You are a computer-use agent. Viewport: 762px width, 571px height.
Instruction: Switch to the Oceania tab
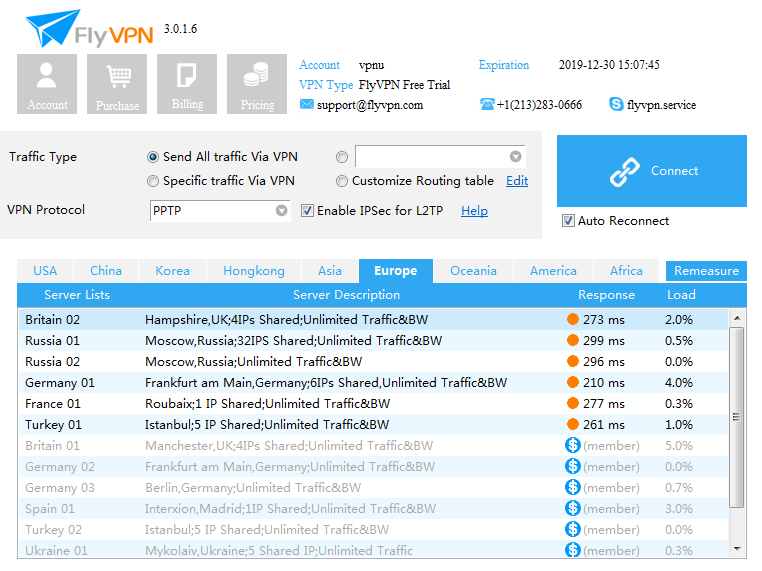point(473,271)
